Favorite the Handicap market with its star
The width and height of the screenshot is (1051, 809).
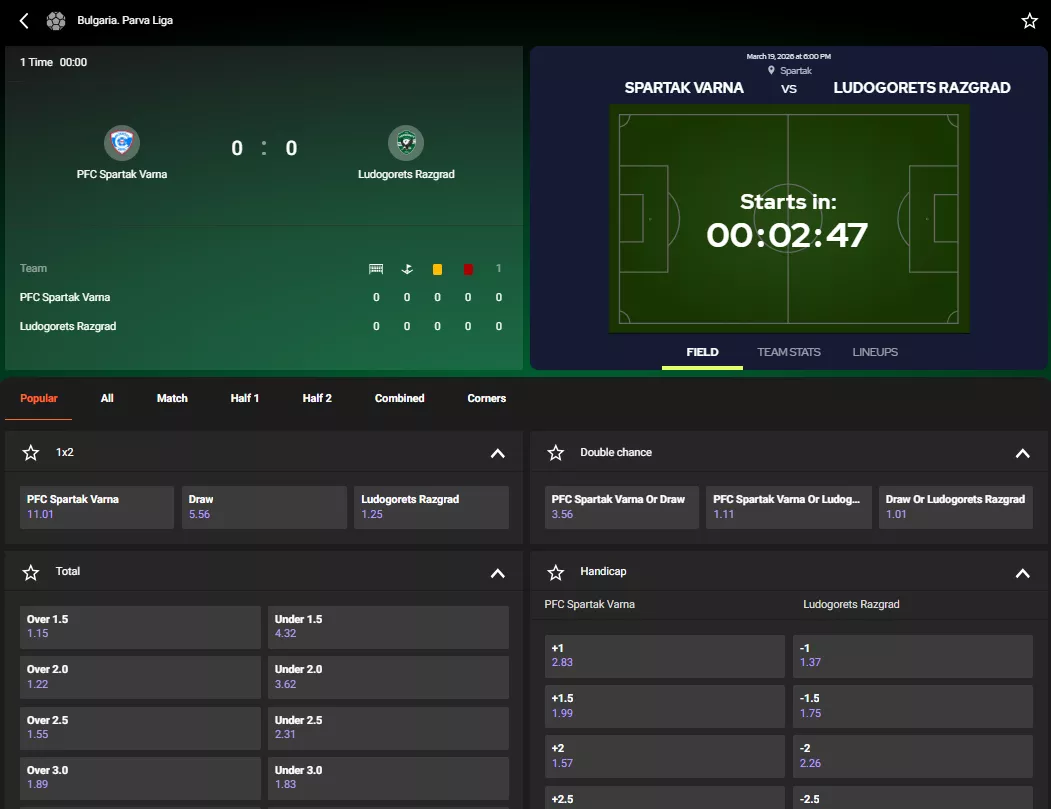[x=556, y=572]
